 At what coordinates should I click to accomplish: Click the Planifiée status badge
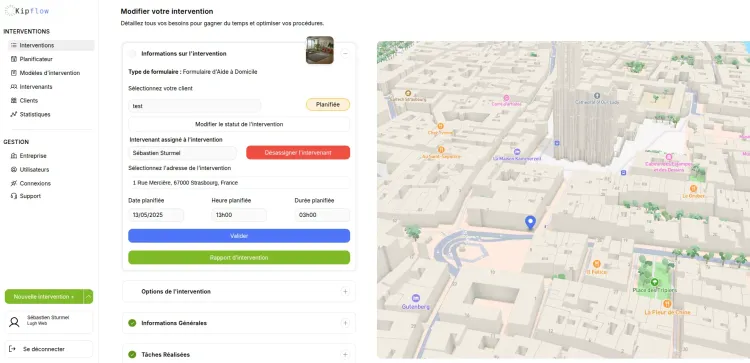click(328, 105)
